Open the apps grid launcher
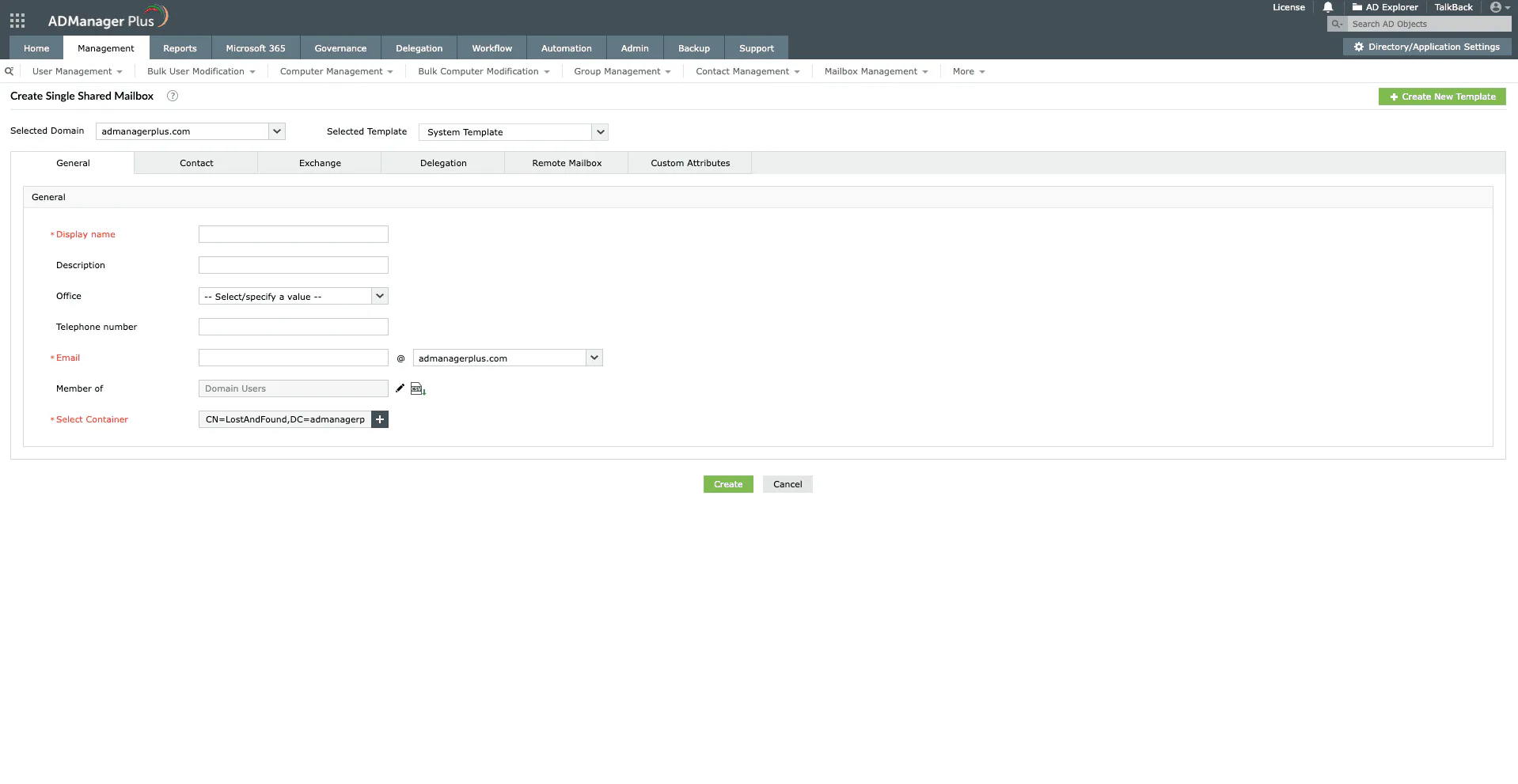 coord(17,20)
